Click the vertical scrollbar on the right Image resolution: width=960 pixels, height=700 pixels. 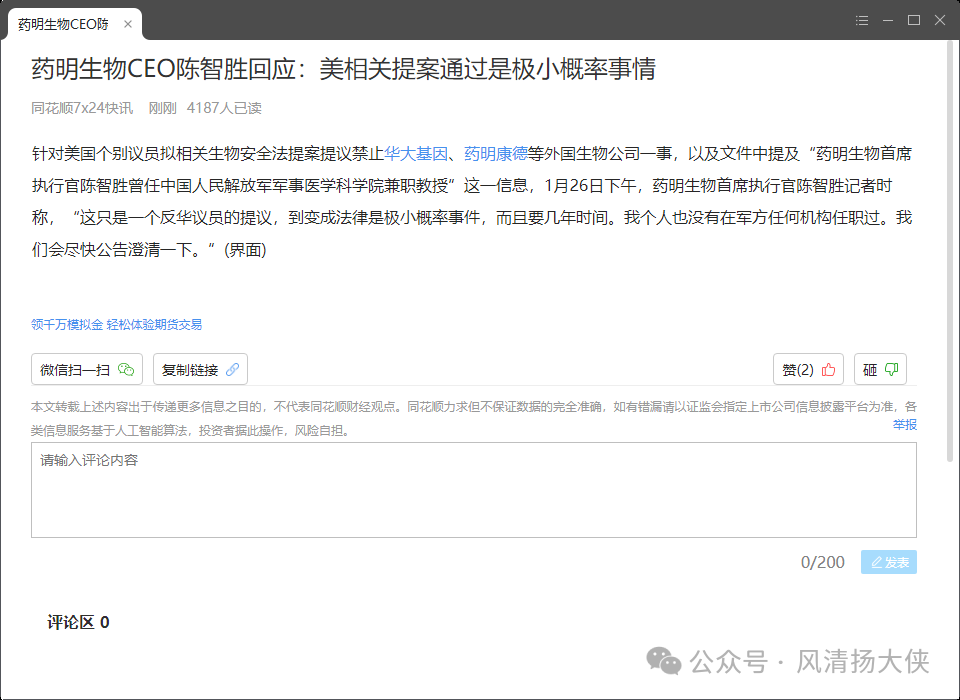pos(952,250)
